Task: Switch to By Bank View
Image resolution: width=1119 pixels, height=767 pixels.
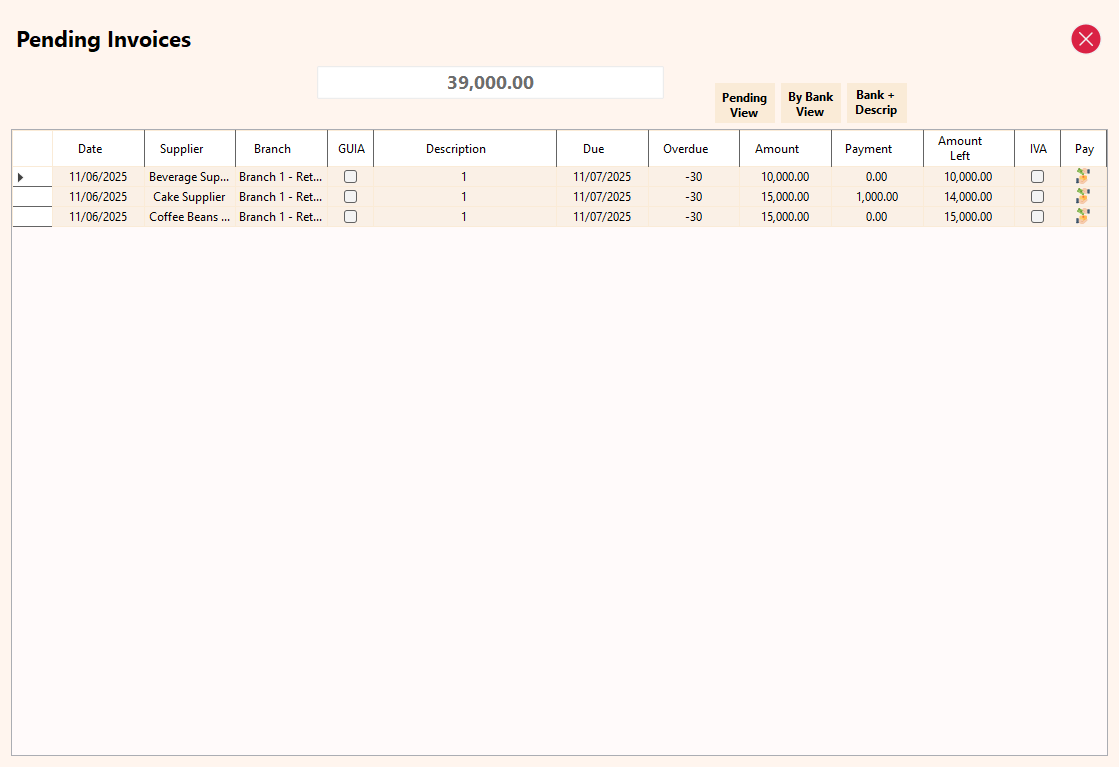Action: (811, 104)
